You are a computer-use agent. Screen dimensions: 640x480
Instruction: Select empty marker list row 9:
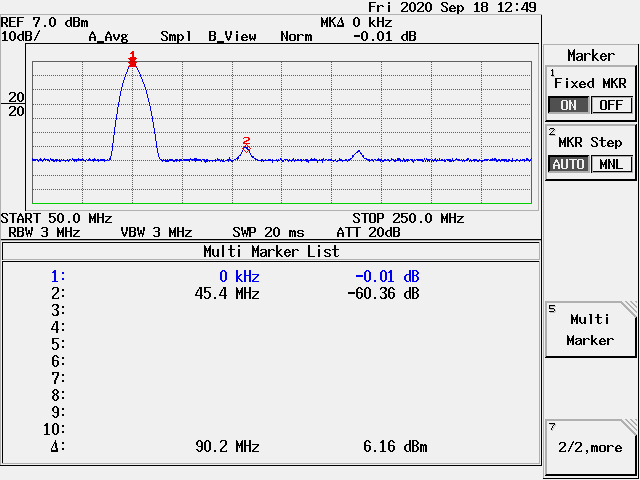pos(271,412)
